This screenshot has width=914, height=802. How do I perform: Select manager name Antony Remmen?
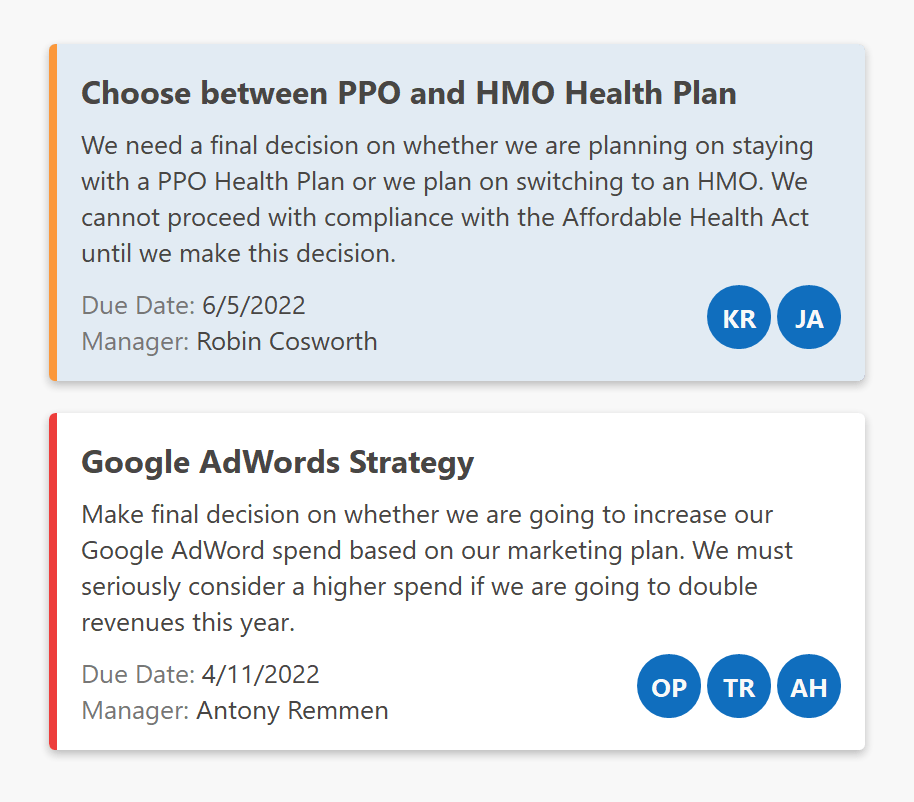pyautogui.click(x=292, y=710)
